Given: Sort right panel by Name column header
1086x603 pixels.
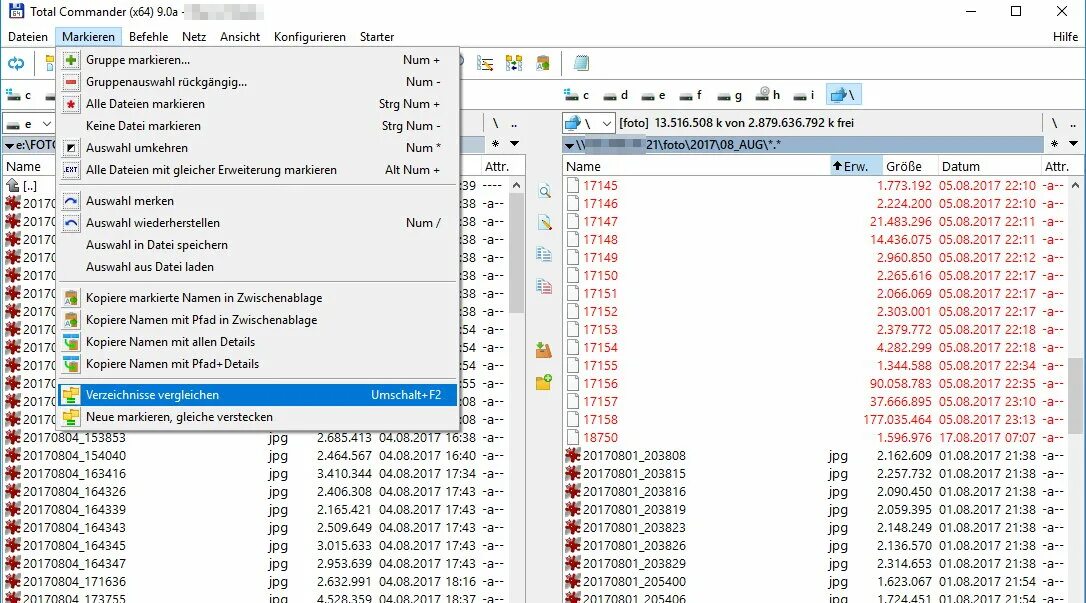Looking at the screenshot, I should (x=697, y=166).
